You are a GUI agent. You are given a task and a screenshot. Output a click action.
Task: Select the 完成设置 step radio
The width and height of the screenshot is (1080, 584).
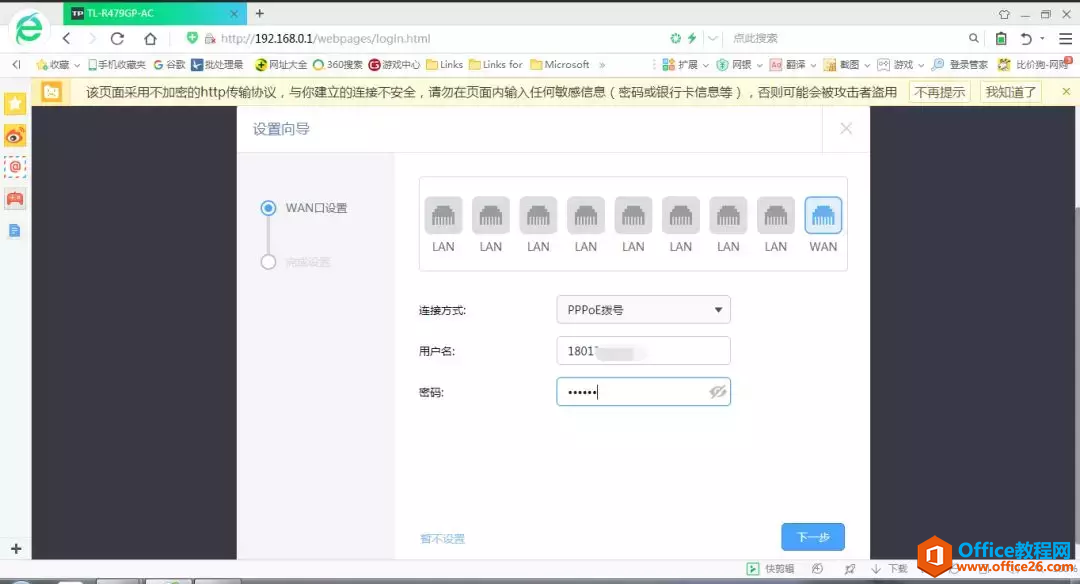pyautogui.click(x=269, y=262)
